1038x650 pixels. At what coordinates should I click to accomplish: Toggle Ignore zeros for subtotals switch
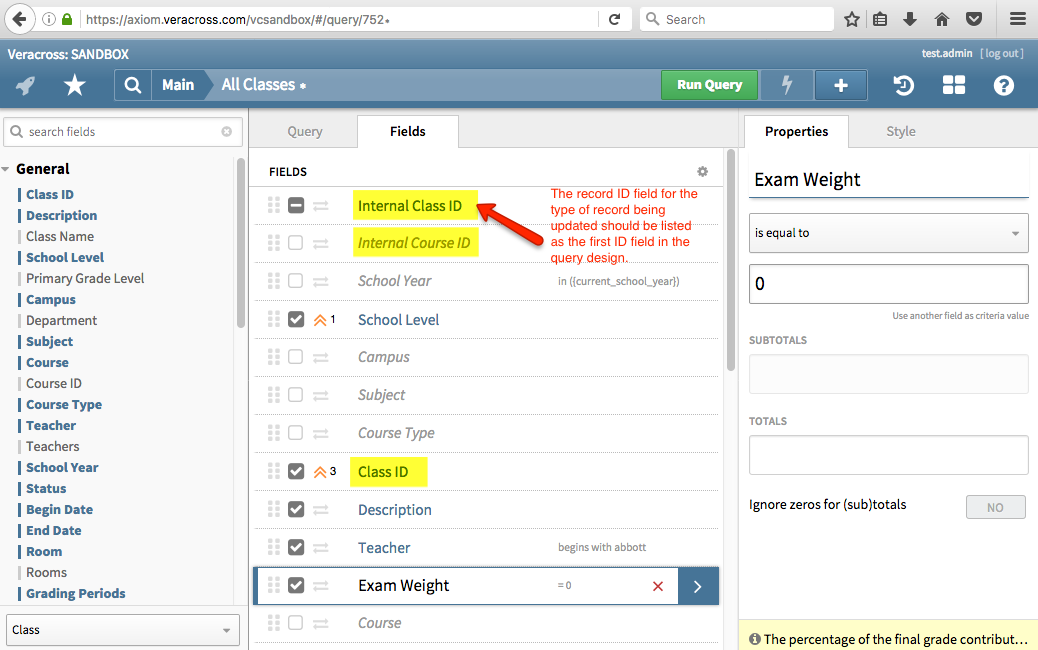click(995, 507)
